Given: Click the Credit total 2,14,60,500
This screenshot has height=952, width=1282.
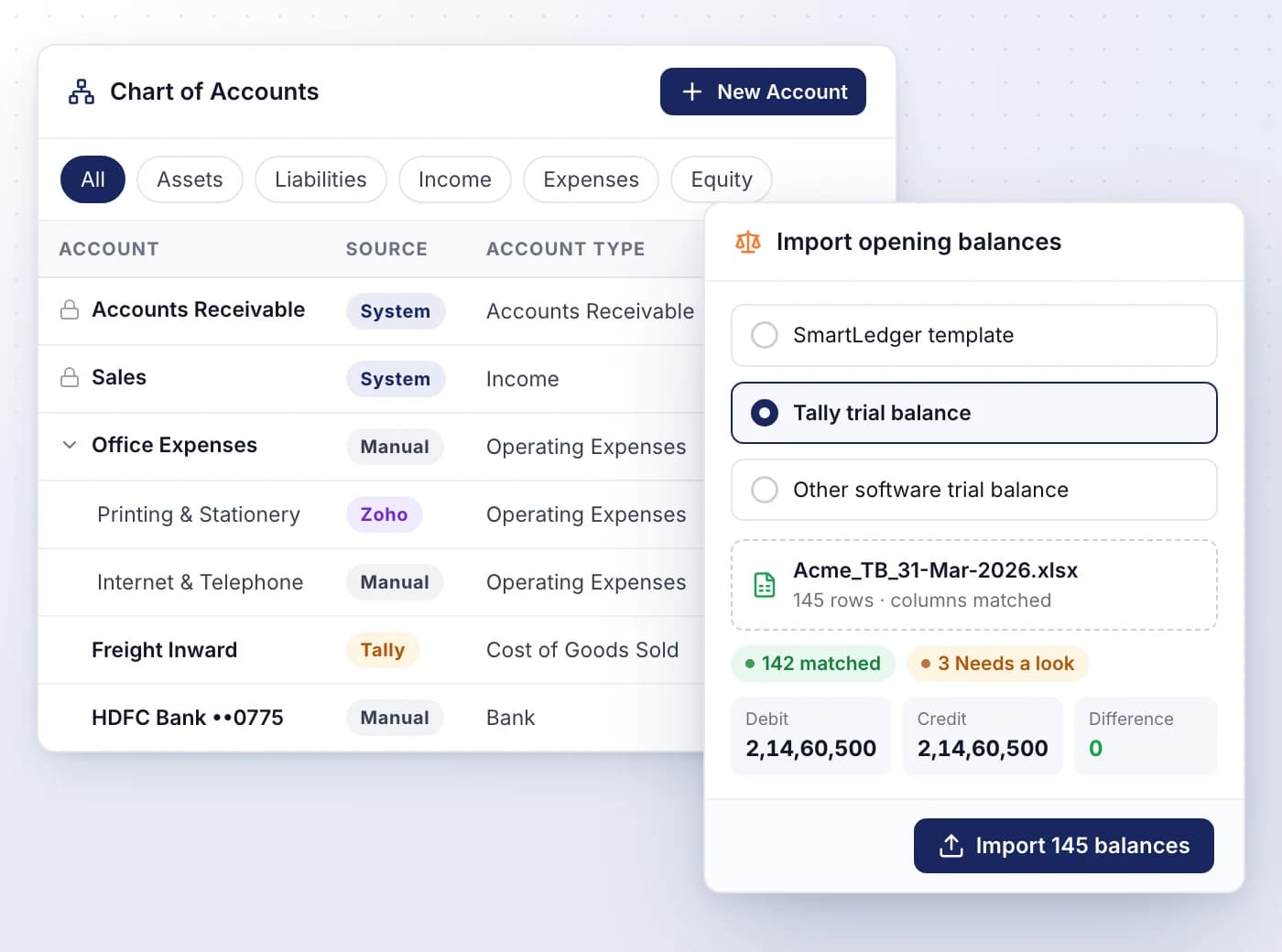Looking at the screenshot, I should [983, 749].
